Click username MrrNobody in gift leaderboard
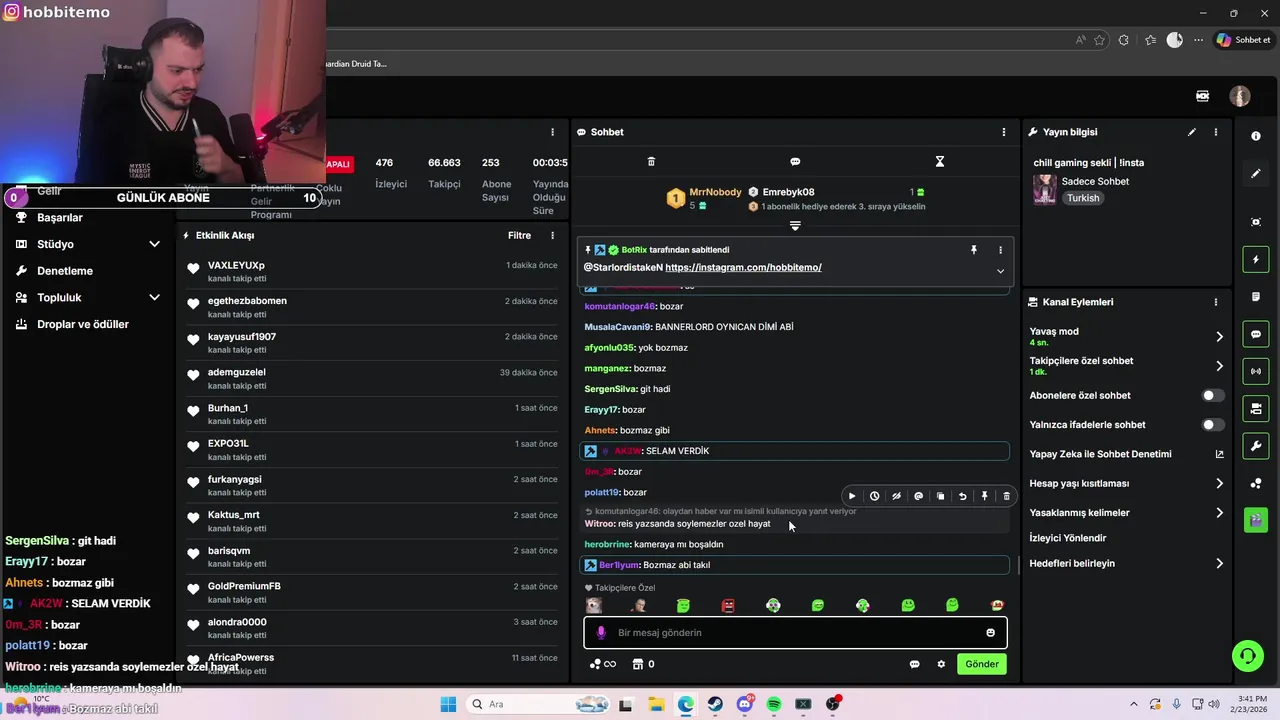 [715, 192]
